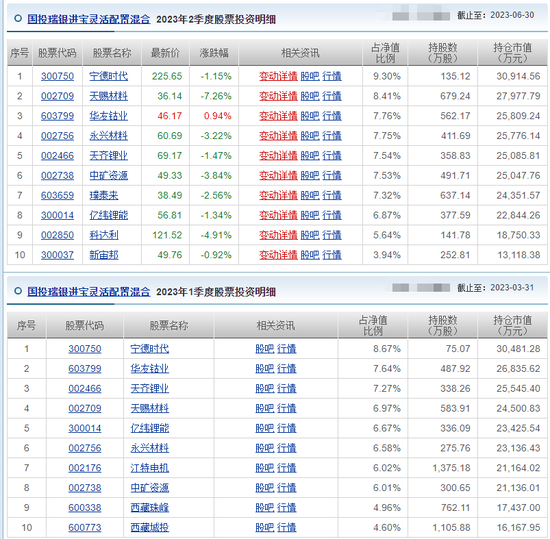Click 变动详情 for 天齐锂业
Image resolution: width=550 pixels, height=539 pixels.
pyautogui.click(x=278, y=156)
